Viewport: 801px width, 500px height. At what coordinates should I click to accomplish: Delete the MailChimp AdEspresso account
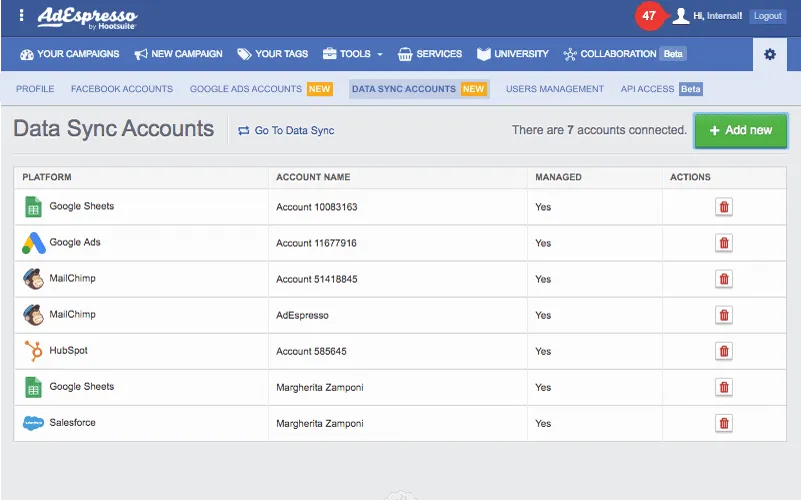[x=724, y=315]
